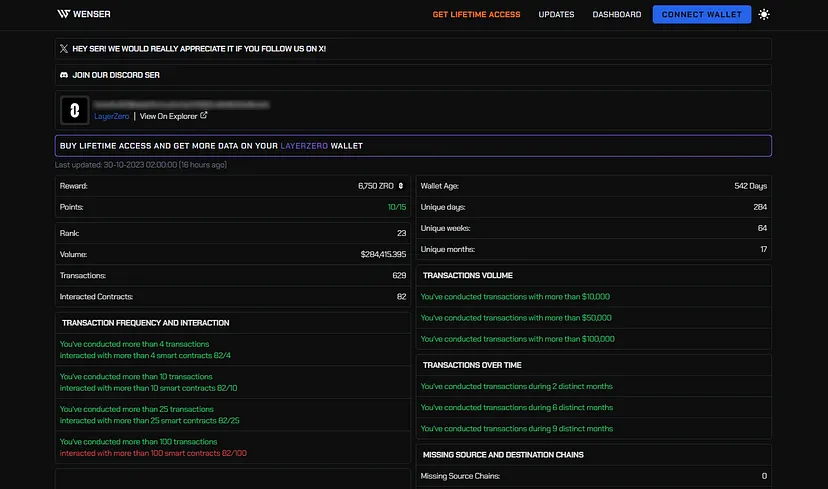Click the Points 10/15 value
The height and width of the screenshot is (489, 828).
[x=397, y=206]
